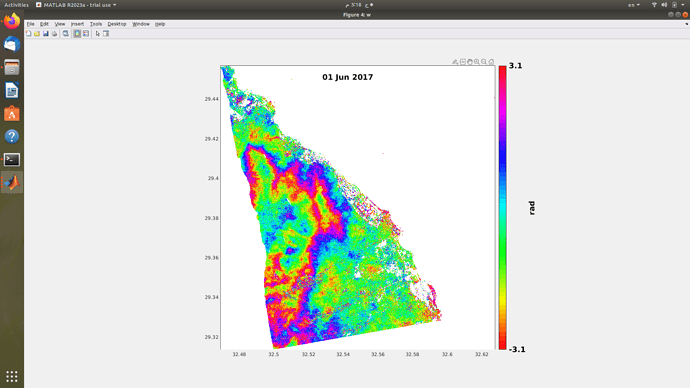Select the Pan hand tool above the axes

(470, 62)
